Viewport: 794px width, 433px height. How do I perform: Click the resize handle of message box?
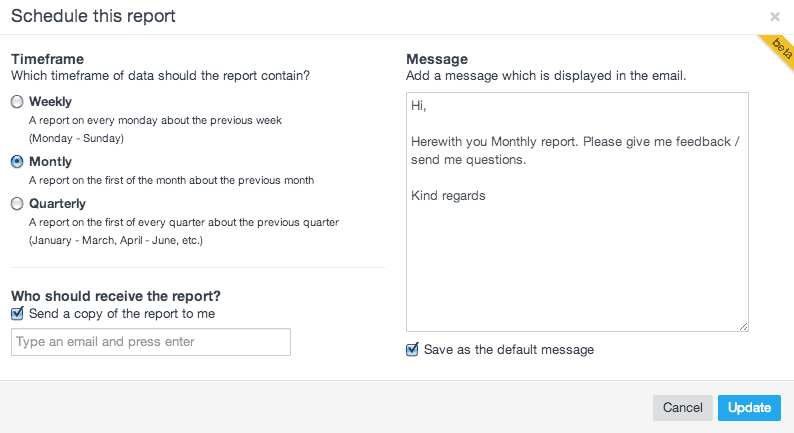tap(743, 327)
